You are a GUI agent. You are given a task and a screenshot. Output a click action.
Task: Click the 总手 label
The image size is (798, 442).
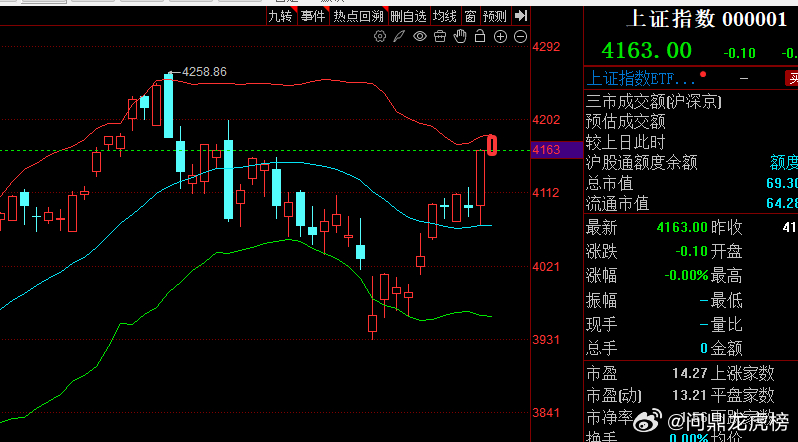[602, 349]
